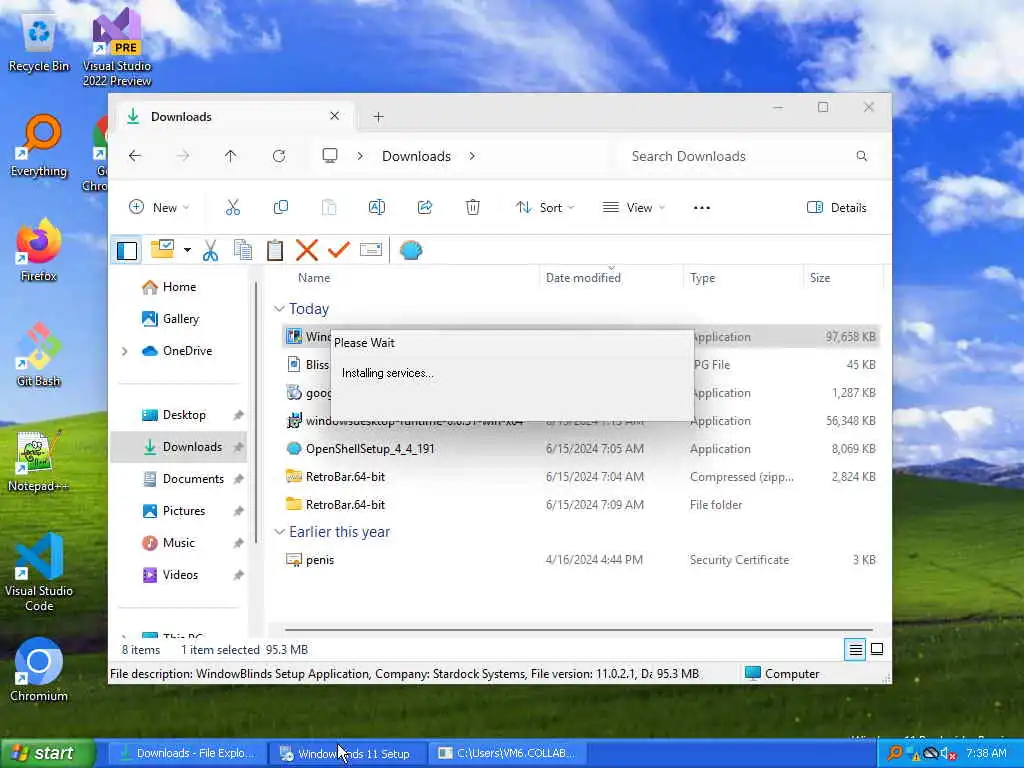Click the Cut scissors icon in command bar
The image size is (1024, 768).
(232, 208)
